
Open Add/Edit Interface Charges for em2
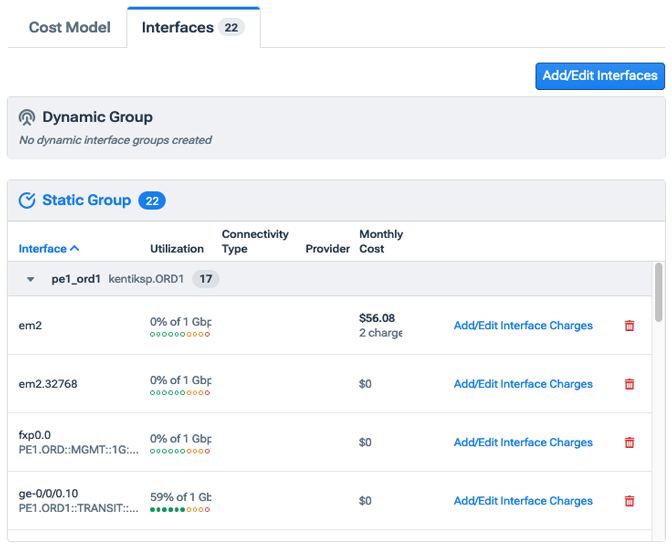tap(523, 326)
